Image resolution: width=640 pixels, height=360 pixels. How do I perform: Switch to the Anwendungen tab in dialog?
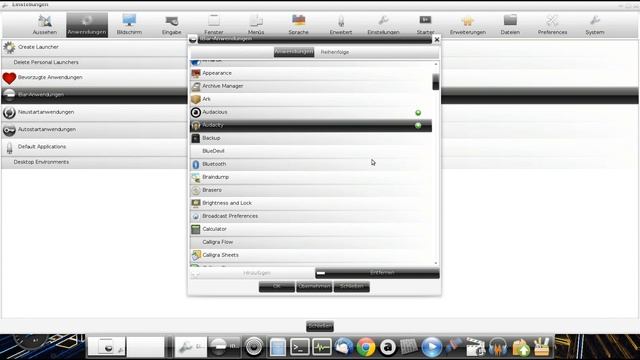pyautogui.click(x=294, y=52)
